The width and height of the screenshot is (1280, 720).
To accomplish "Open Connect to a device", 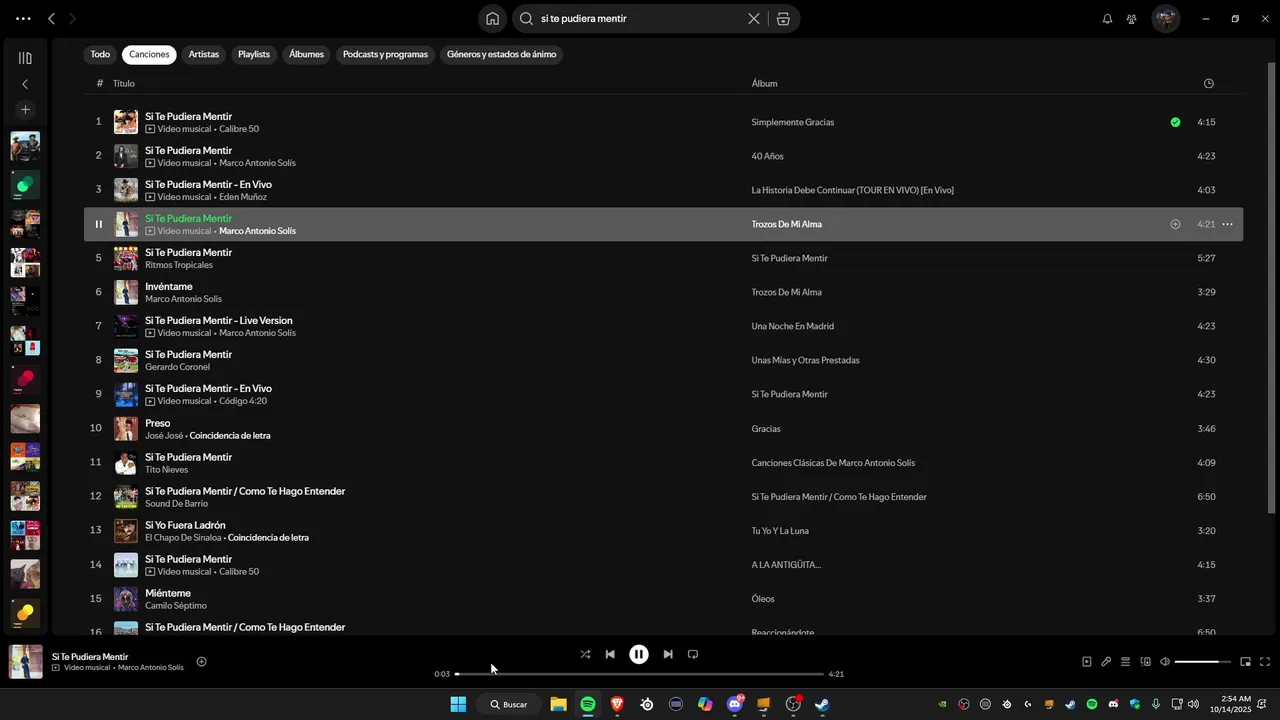I will click(1145, 661).
